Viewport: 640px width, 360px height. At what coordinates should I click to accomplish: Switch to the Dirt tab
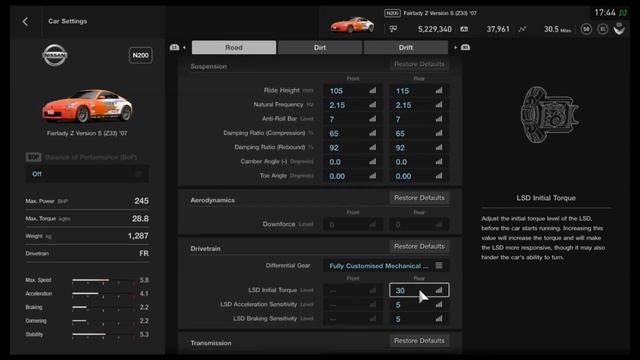pyautogui.click(x=320, y=47)
